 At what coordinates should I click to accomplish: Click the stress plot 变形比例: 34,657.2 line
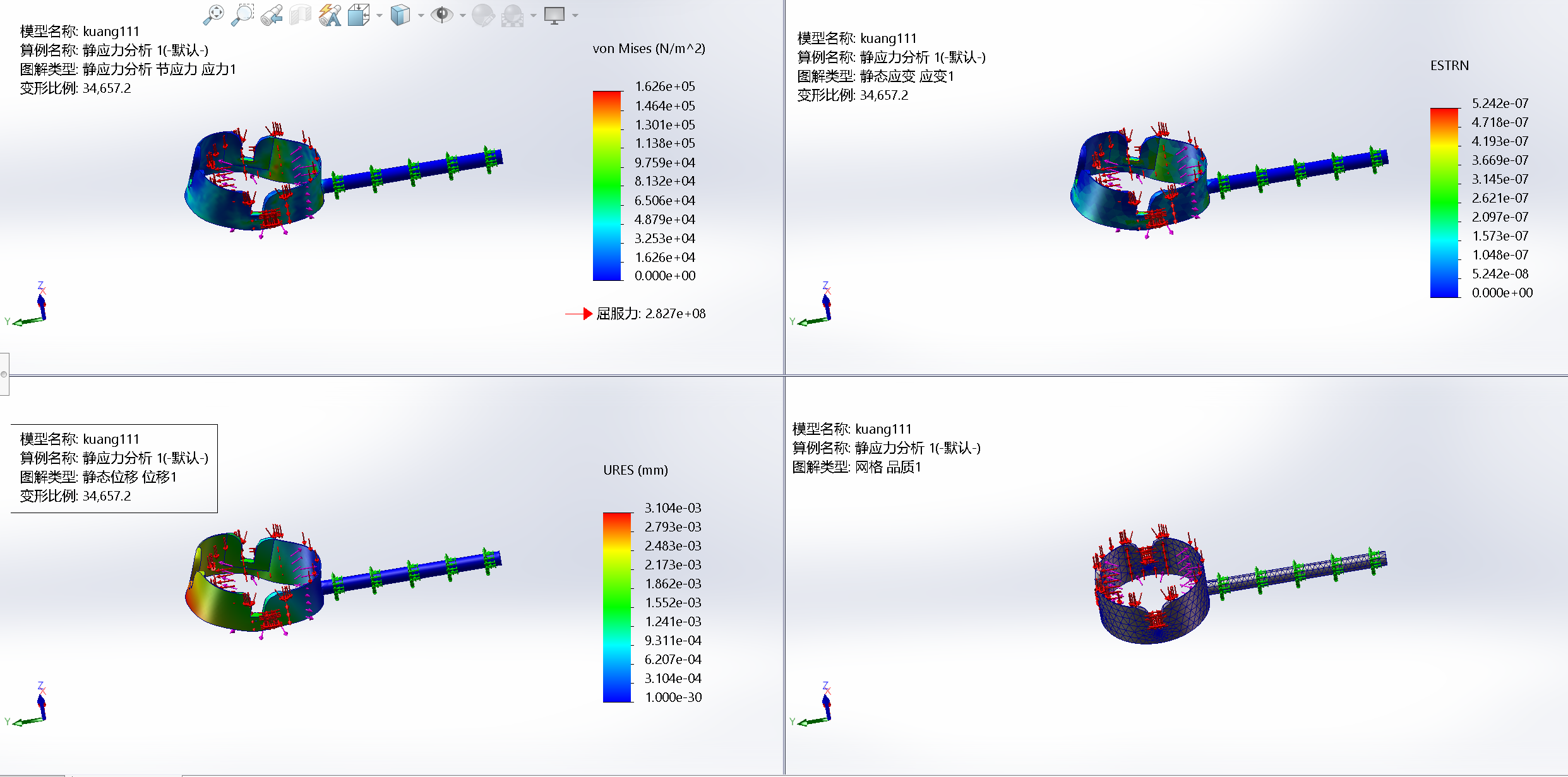coord(75,88)
